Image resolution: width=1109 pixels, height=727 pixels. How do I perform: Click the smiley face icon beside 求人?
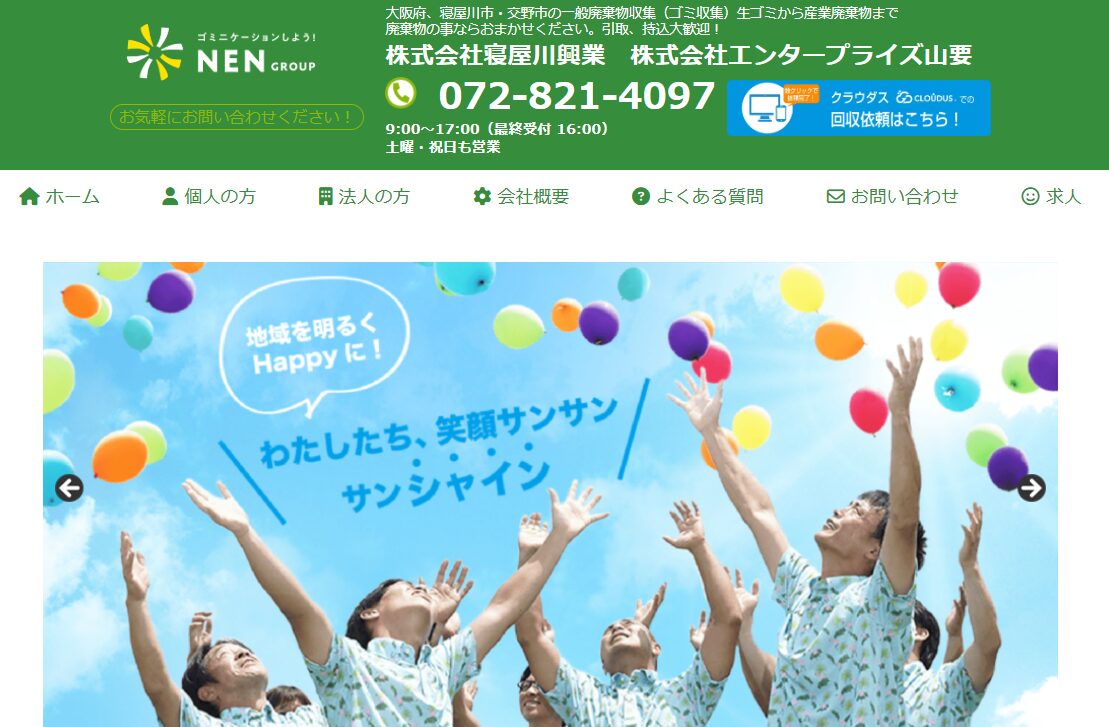[1030, 196]
